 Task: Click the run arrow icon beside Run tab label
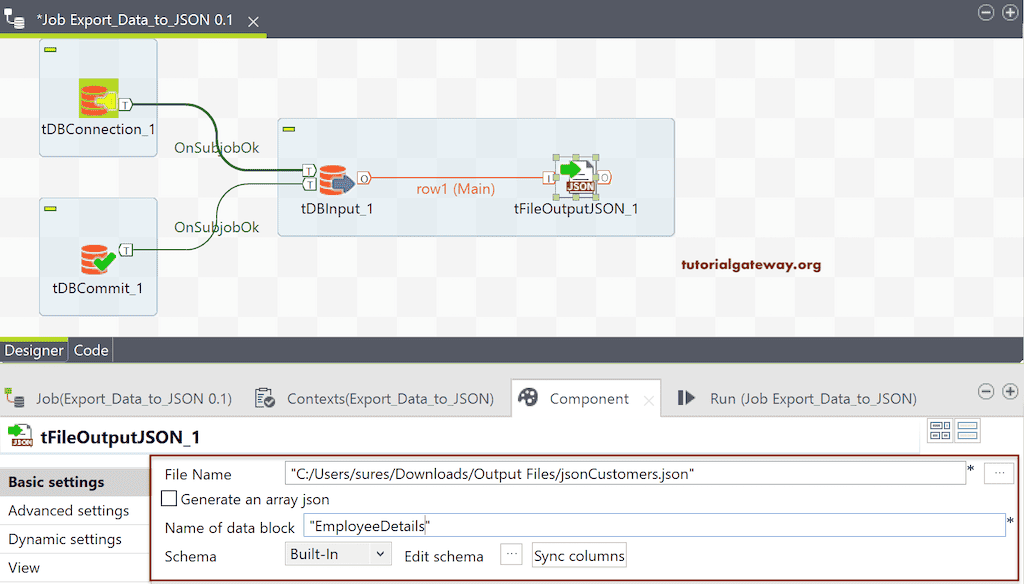pyautogui.click(x=686, y=398)
